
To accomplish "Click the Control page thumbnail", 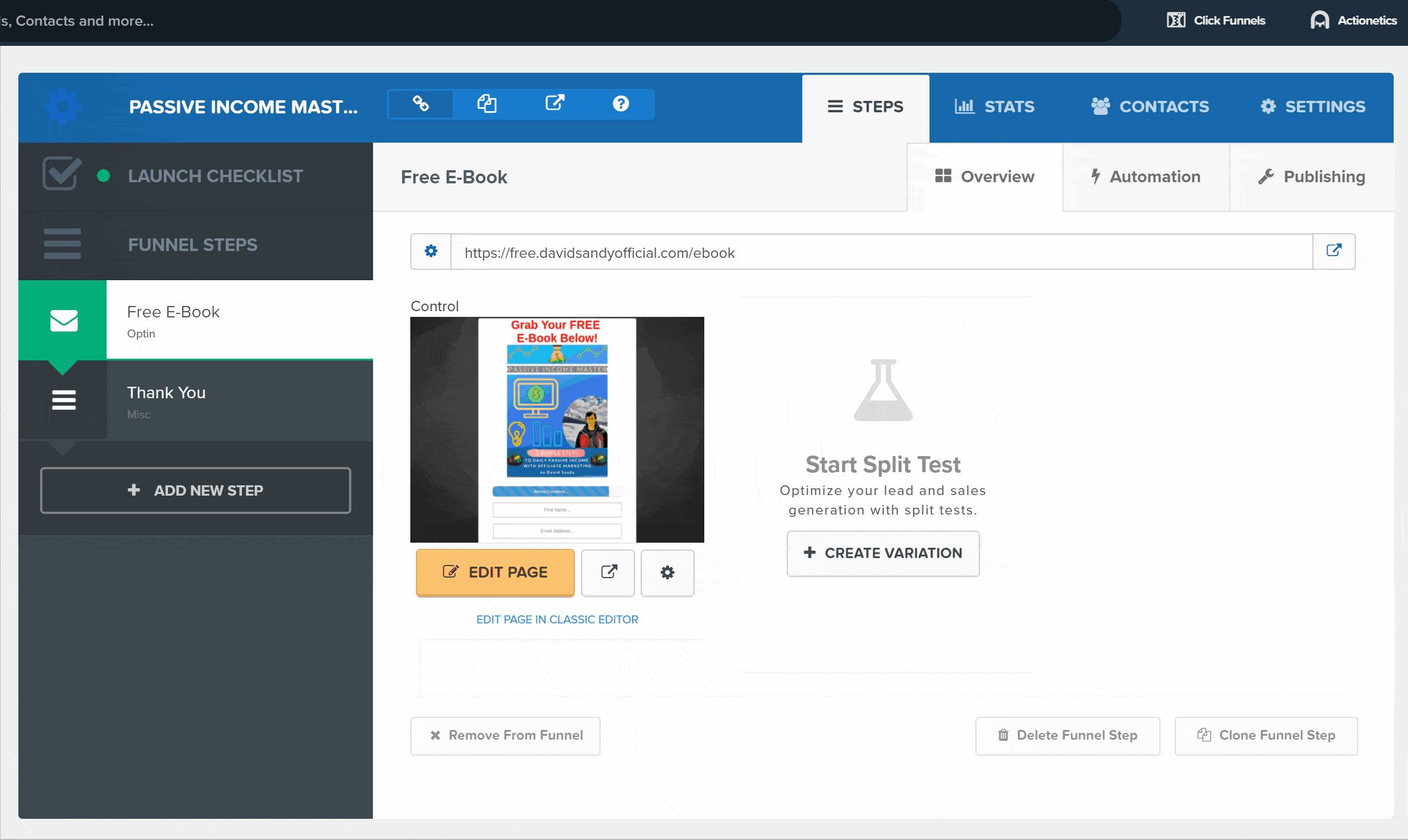I will (557, 430).
